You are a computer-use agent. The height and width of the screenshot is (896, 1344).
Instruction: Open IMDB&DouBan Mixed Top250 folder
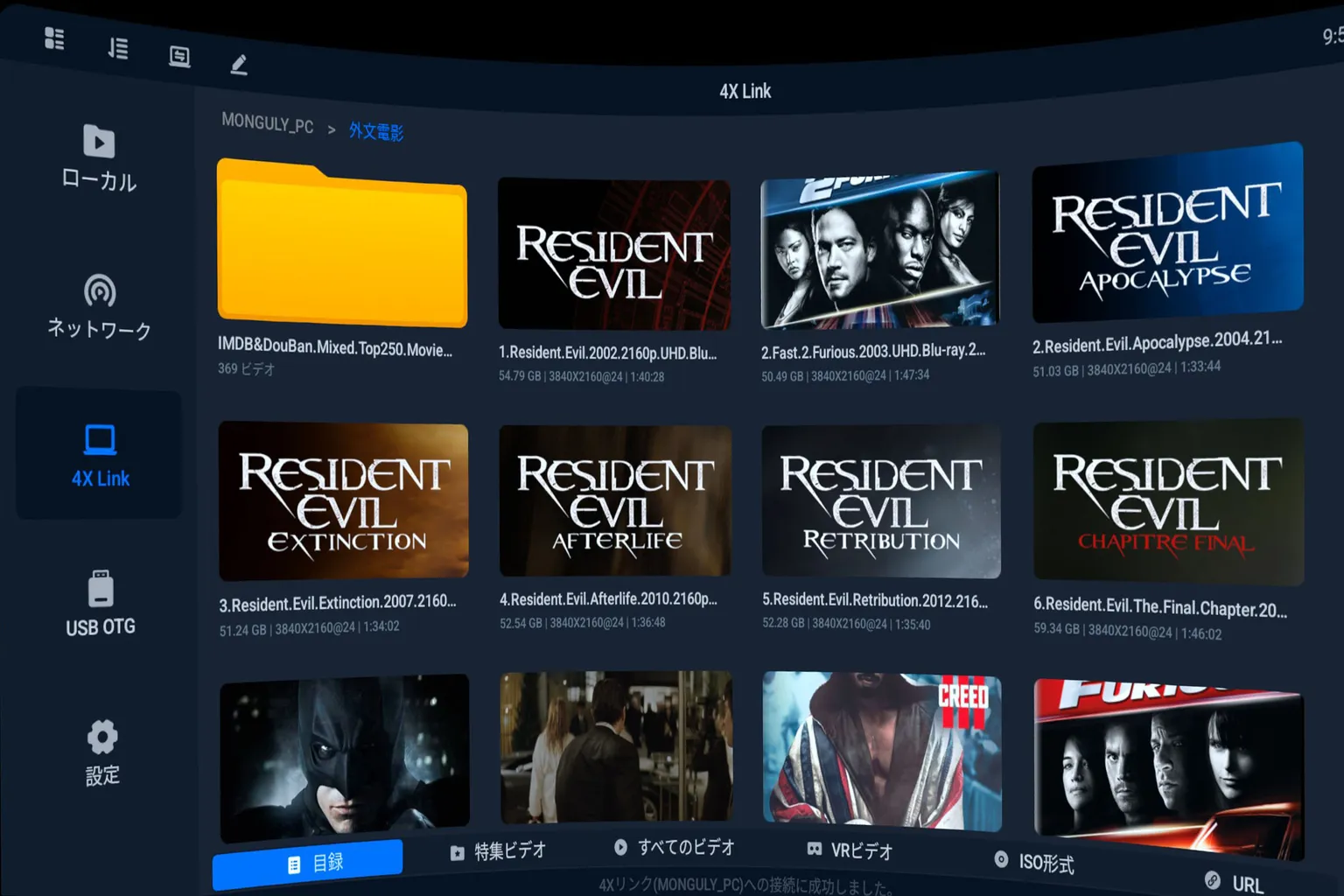pyautogui.click(x=341, y=247)
